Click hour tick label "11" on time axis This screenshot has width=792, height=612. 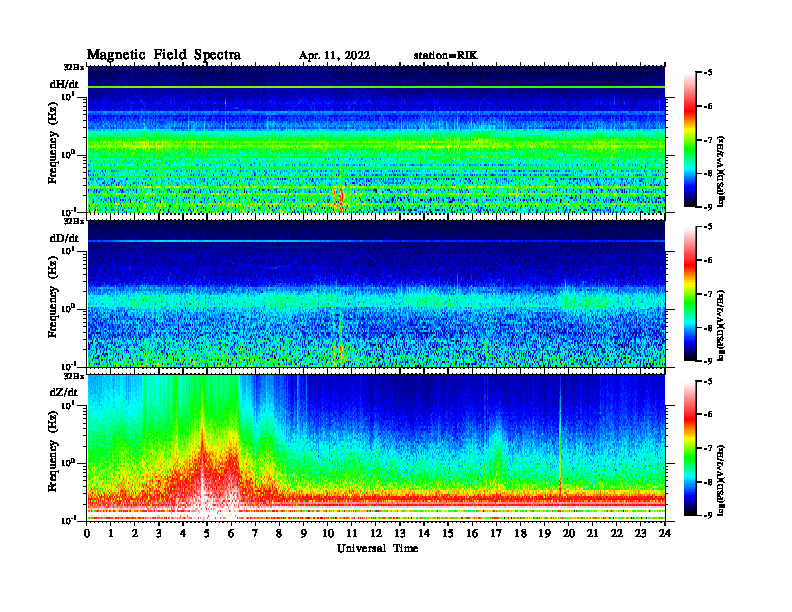tap(352, 533)
